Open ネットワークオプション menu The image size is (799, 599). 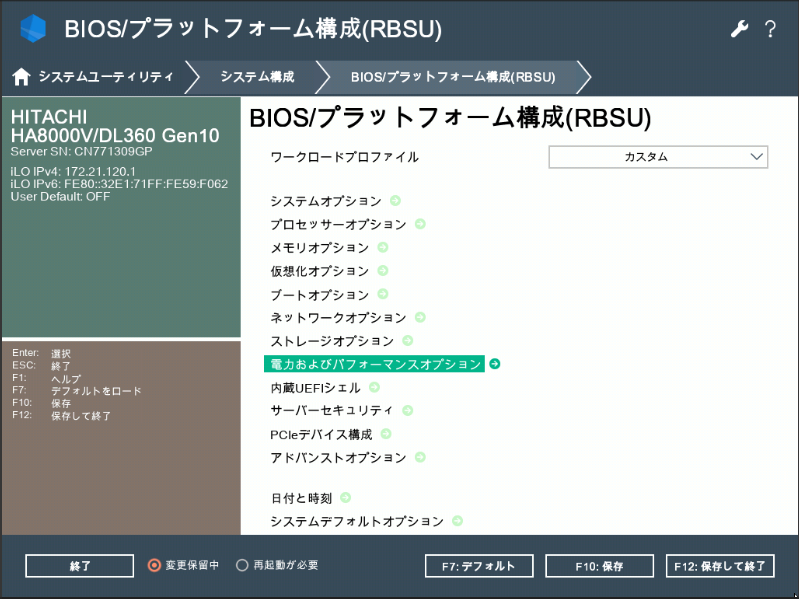pyautogui.click(x=338, y=318)
